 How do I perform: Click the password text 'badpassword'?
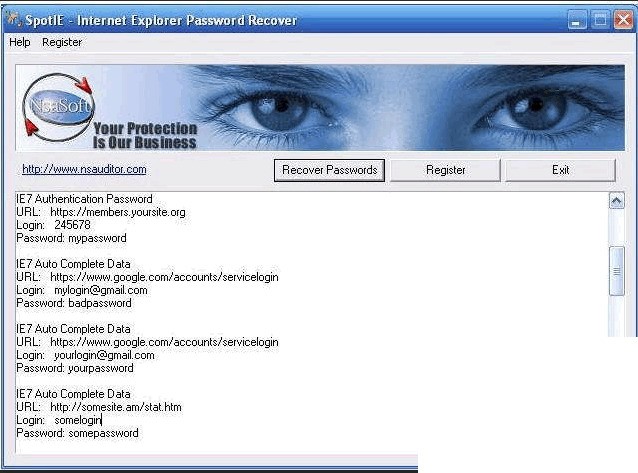tap(100, 303)
